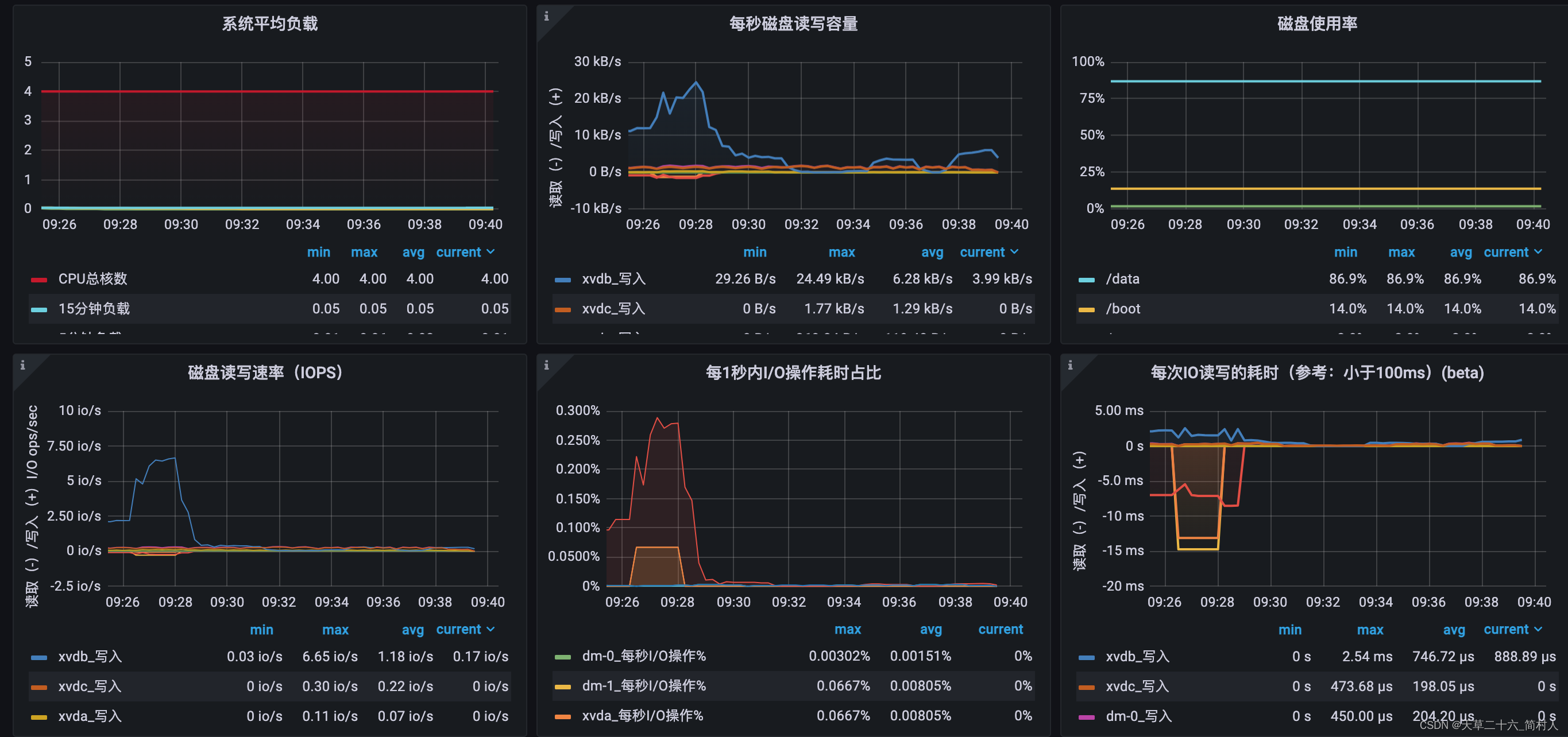Sort 每次IO读写的耗时 legend by max
Viewport: 1568px width, 737px height.
coord(1370,629)
